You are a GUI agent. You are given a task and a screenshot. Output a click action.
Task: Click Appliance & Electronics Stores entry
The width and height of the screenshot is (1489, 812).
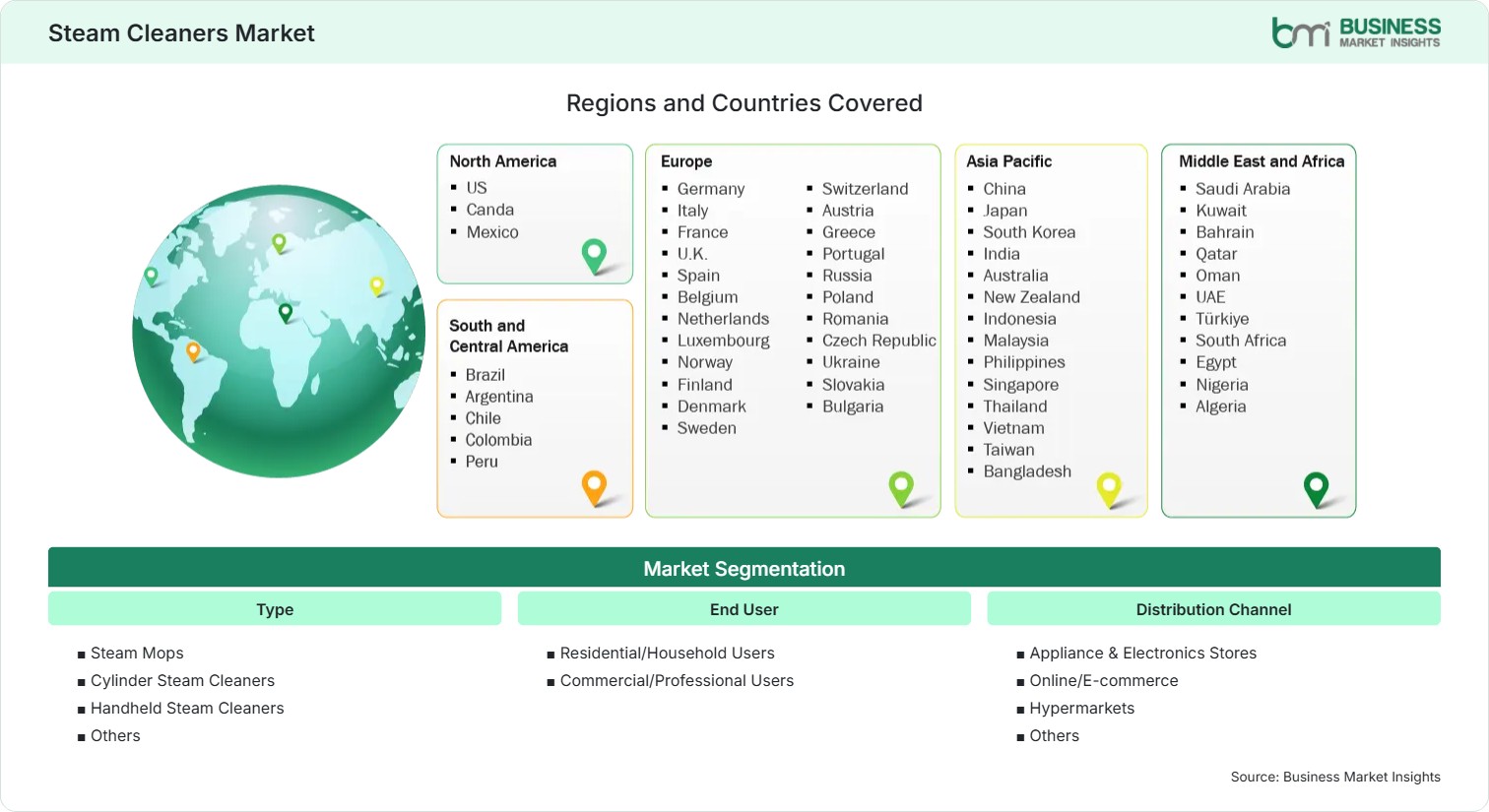coord(1143,653)
